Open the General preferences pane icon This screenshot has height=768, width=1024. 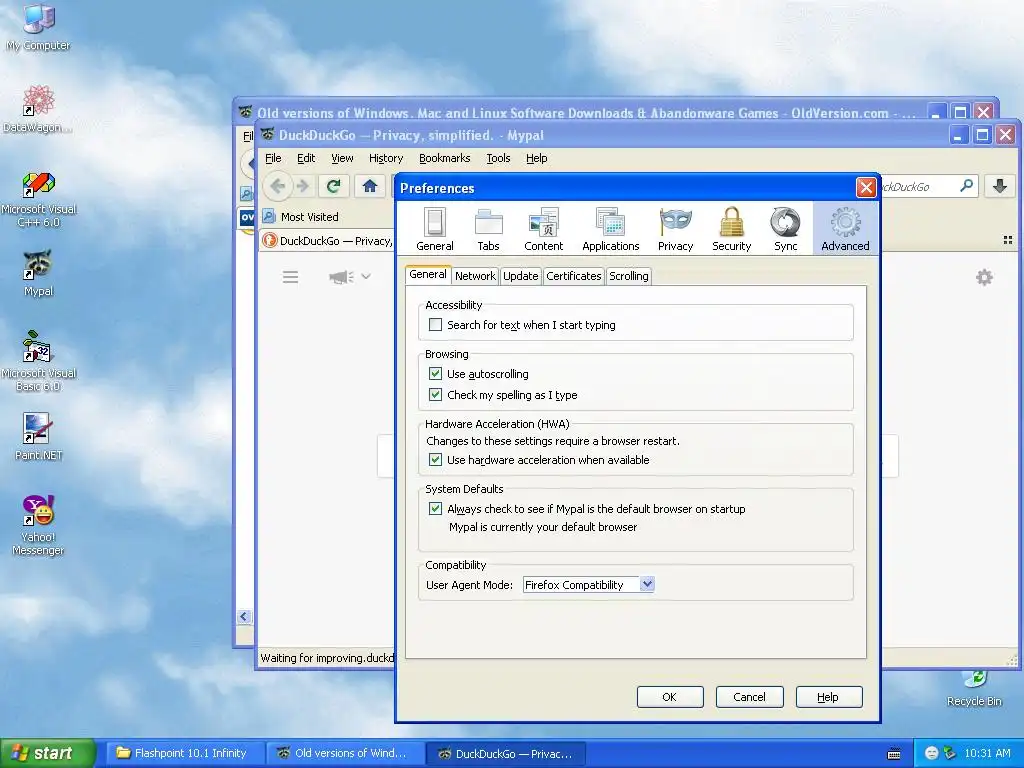tap(434, 229)
